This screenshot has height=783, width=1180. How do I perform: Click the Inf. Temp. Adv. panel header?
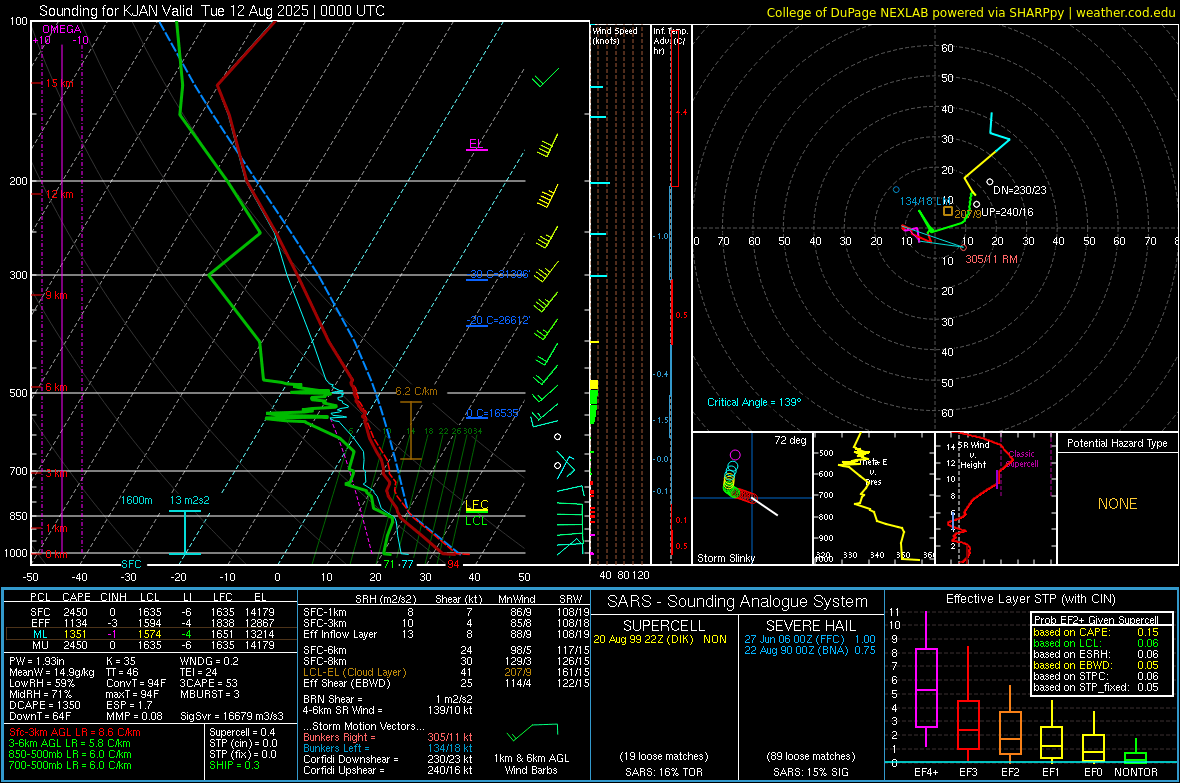tap(669, 41)
